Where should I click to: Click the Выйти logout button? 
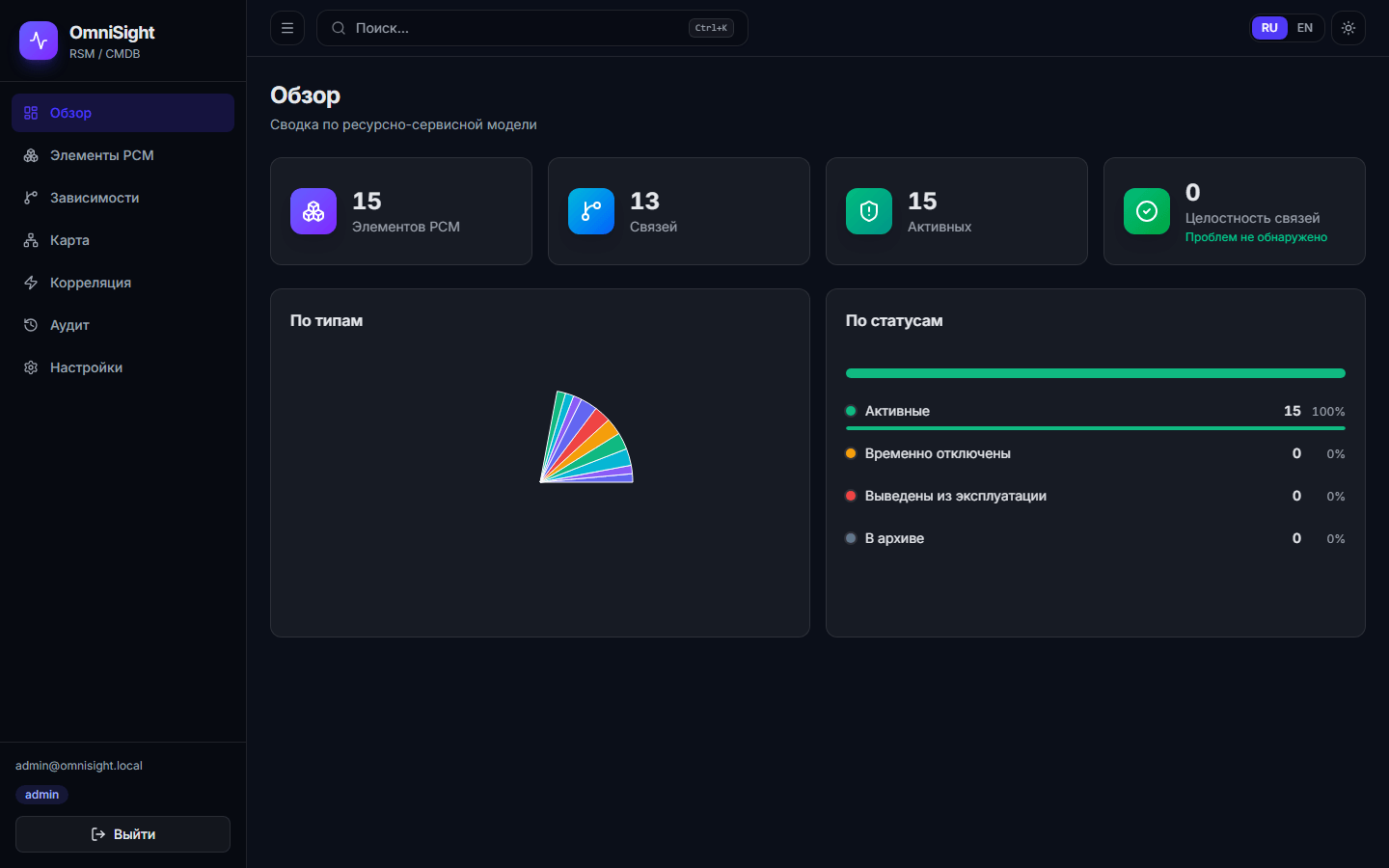click(x=123, y=834)
